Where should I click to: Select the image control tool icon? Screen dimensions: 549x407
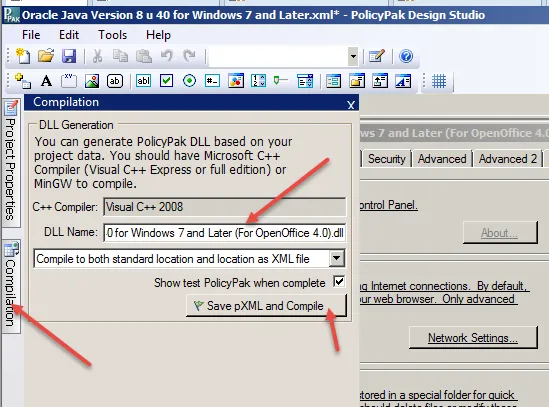click(x=92, y=81)
